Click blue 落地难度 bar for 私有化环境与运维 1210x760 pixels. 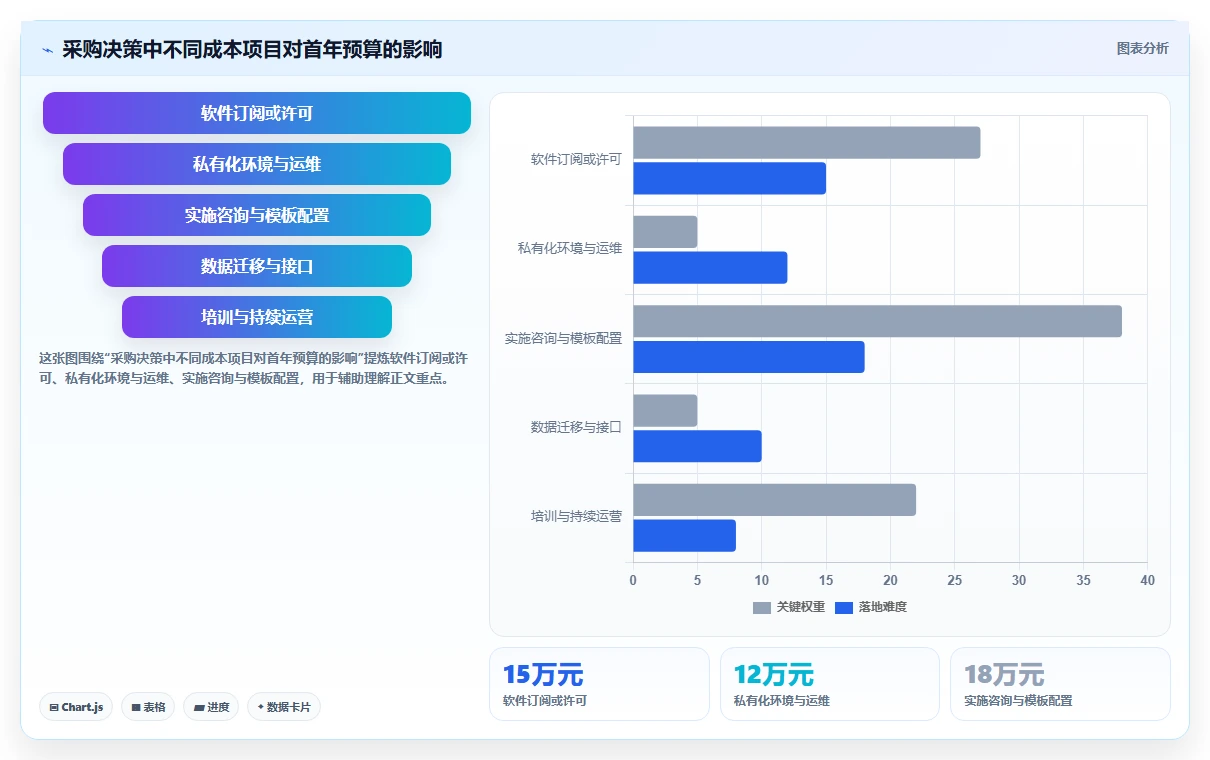[x=710, y=268]
